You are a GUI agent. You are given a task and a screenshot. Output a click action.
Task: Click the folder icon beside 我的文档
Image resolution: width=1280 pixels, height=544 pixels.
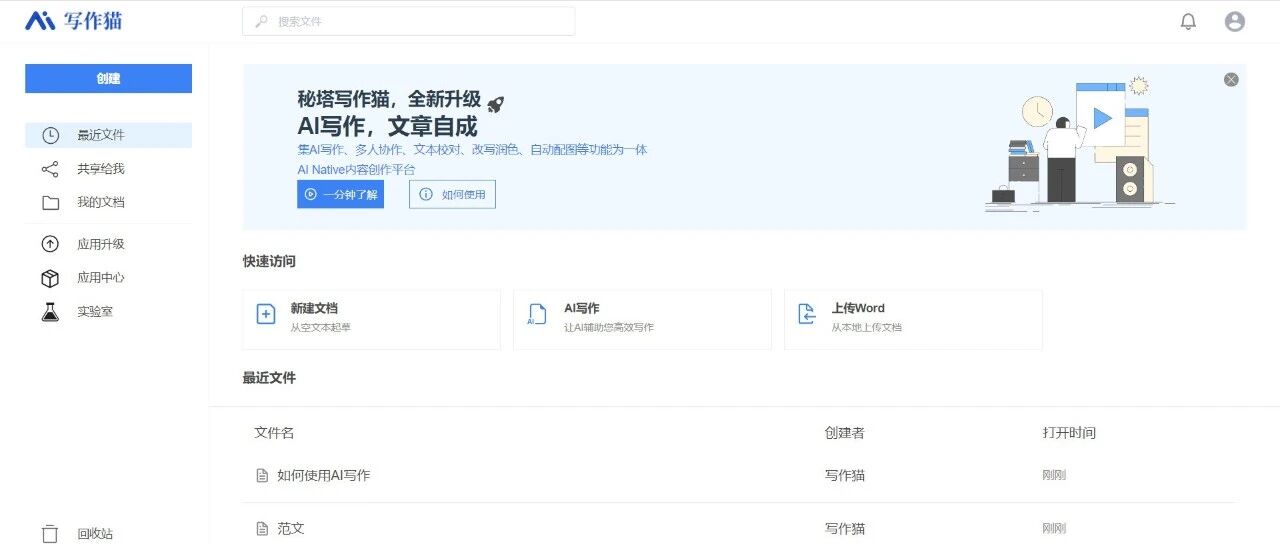(x=50, y=203)
